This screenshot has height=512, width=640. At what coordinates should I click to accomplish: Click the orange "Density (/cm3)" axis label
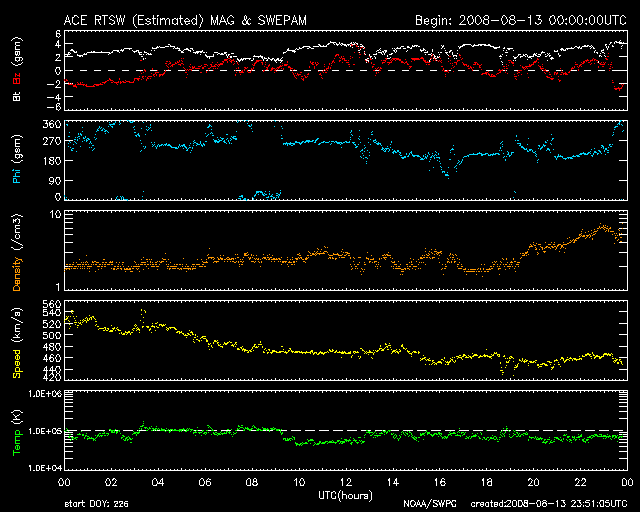17,252
